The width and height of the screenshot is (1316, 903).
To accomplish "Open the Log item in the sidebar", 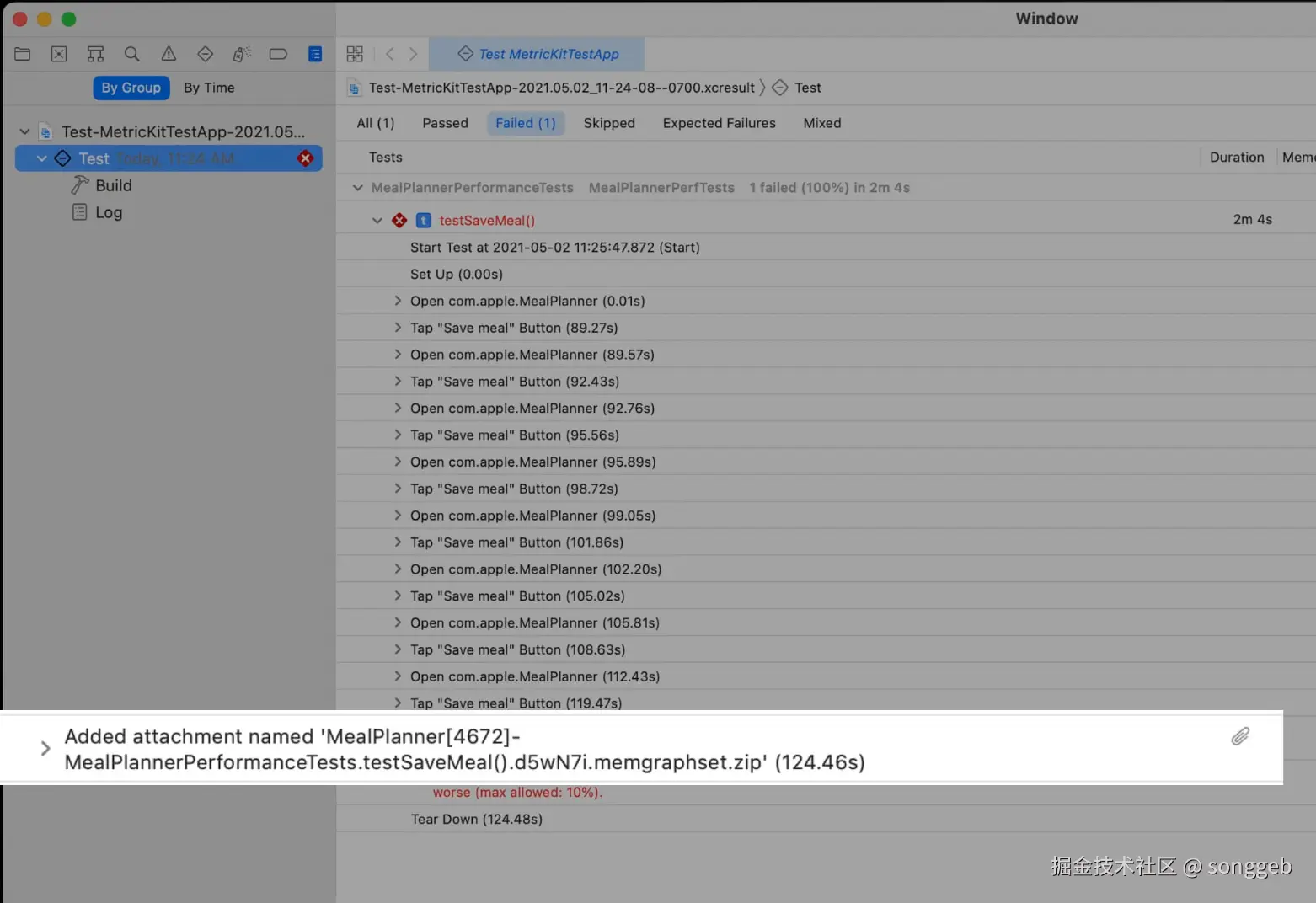I will tap(109, 212).
